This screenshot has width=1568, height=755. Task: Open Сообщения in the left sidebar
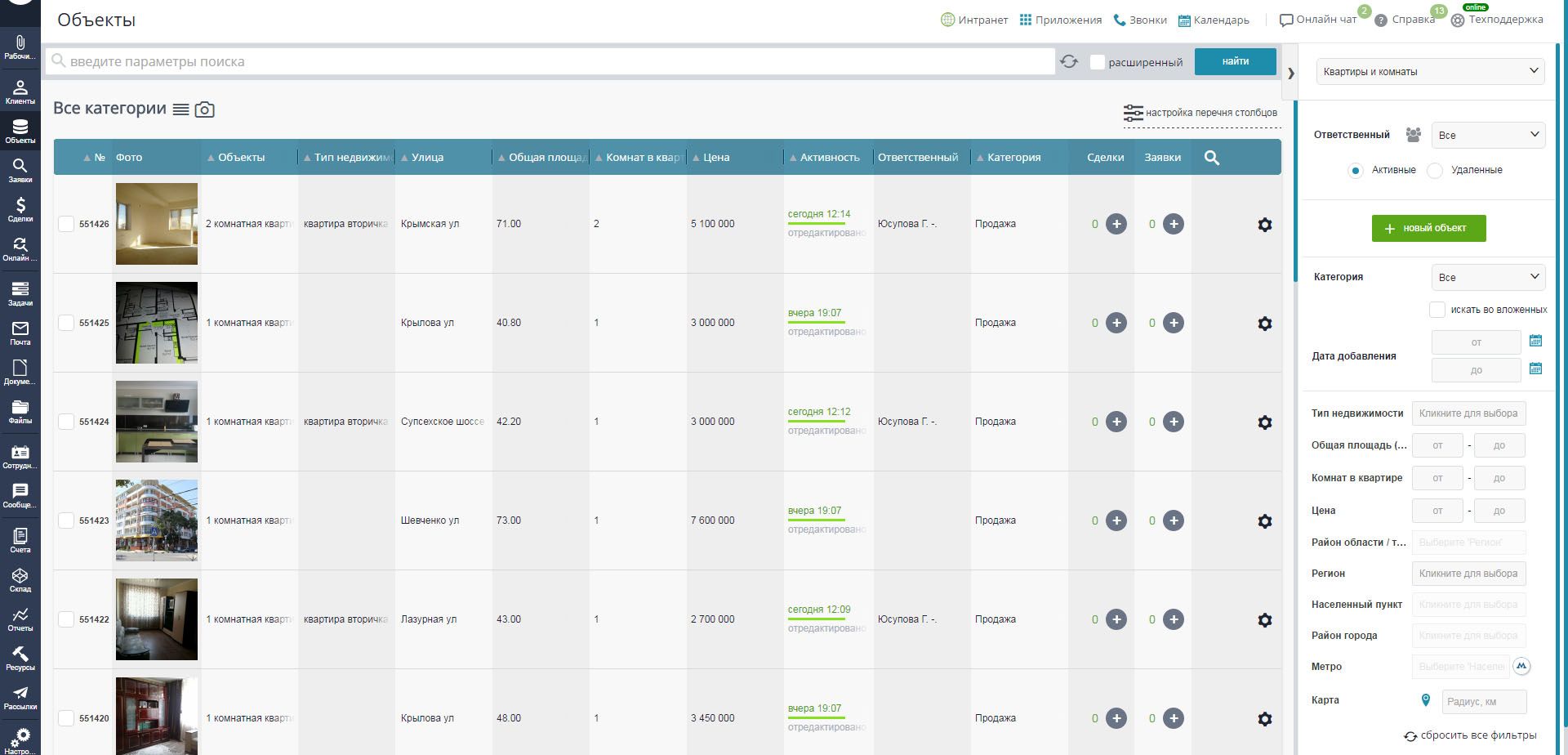(x=20, y=496)
